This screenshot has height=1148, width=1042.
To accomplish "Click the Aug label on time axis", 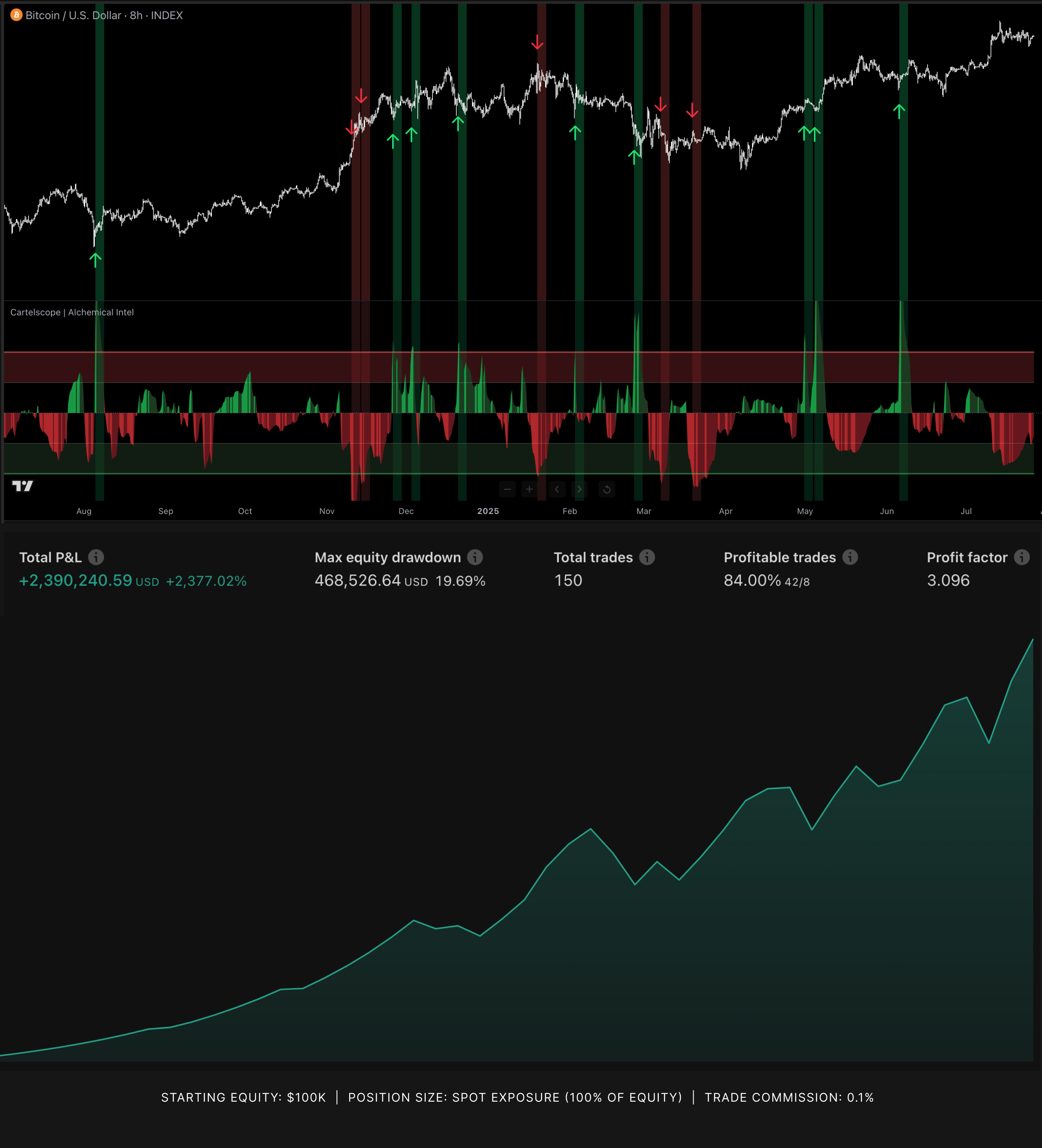I will [84, 511].
